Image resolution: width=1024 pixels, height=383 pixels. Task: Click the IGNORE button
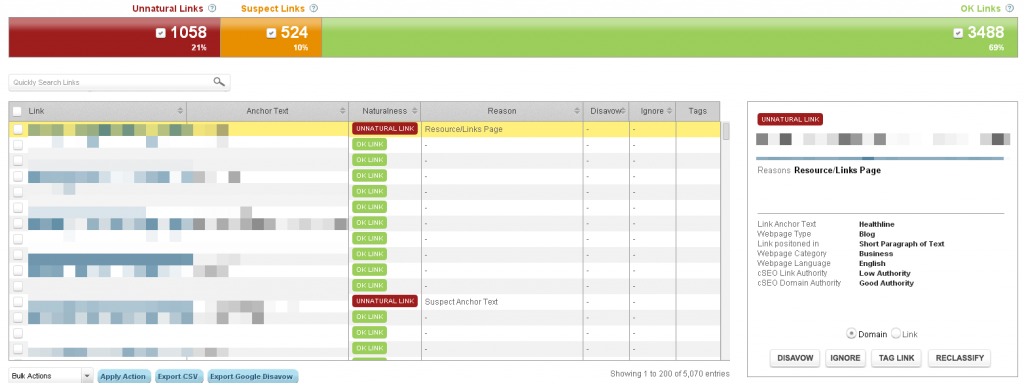[845, 358]
